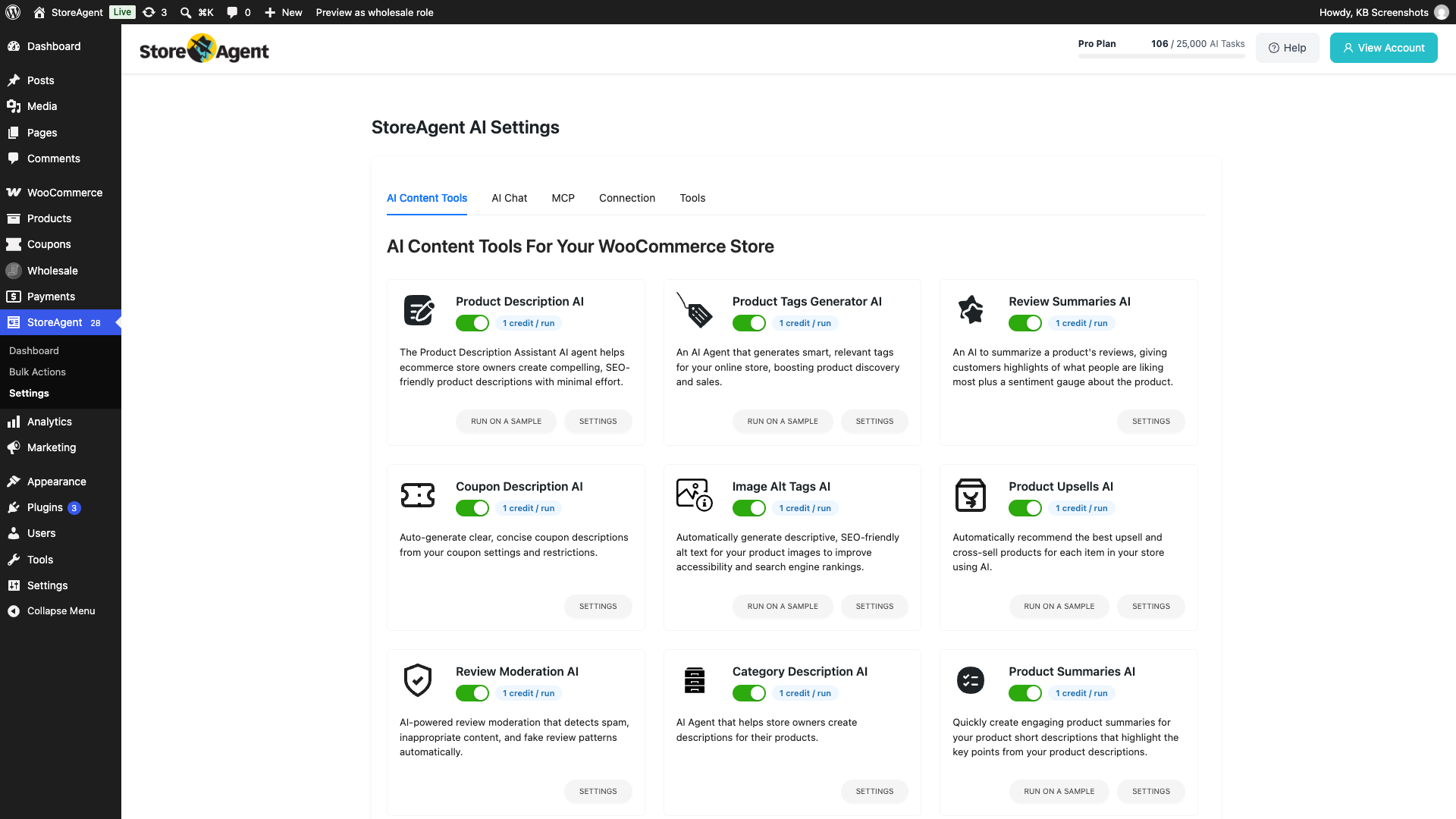Open the Wholesale sidebar menu item
The image size is (1456, 819).
tap(61, 271)
